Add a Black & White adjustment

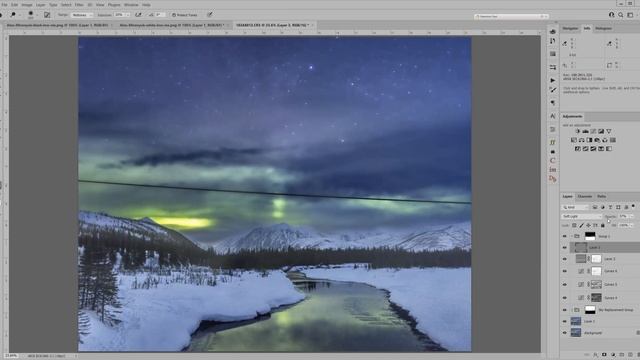(x=589, y=140)
